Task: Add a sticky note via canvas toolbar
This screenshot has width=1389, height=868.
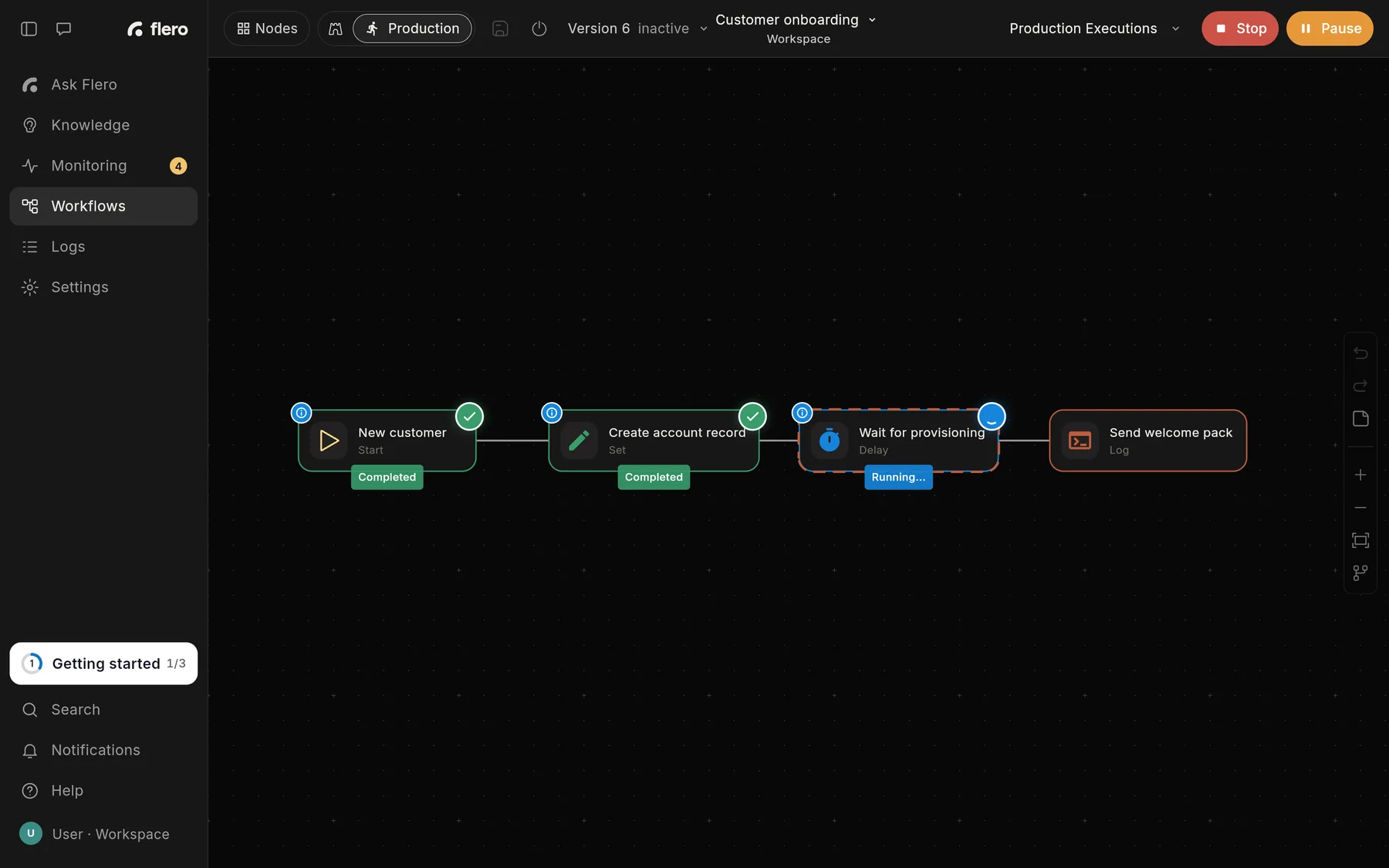Action: [1360, 418]
